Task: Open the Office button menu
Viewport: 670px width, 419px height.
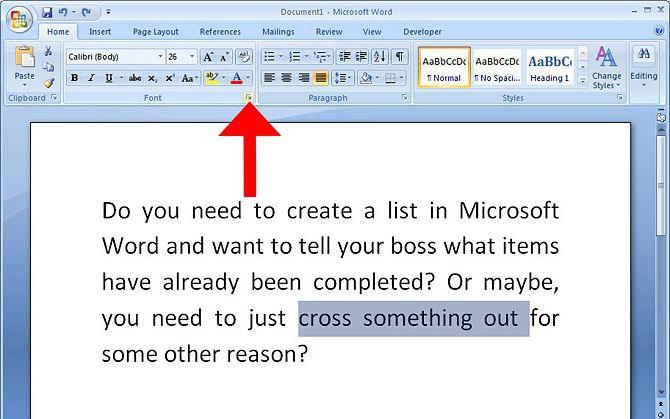Action: click(x=19, y=20)
